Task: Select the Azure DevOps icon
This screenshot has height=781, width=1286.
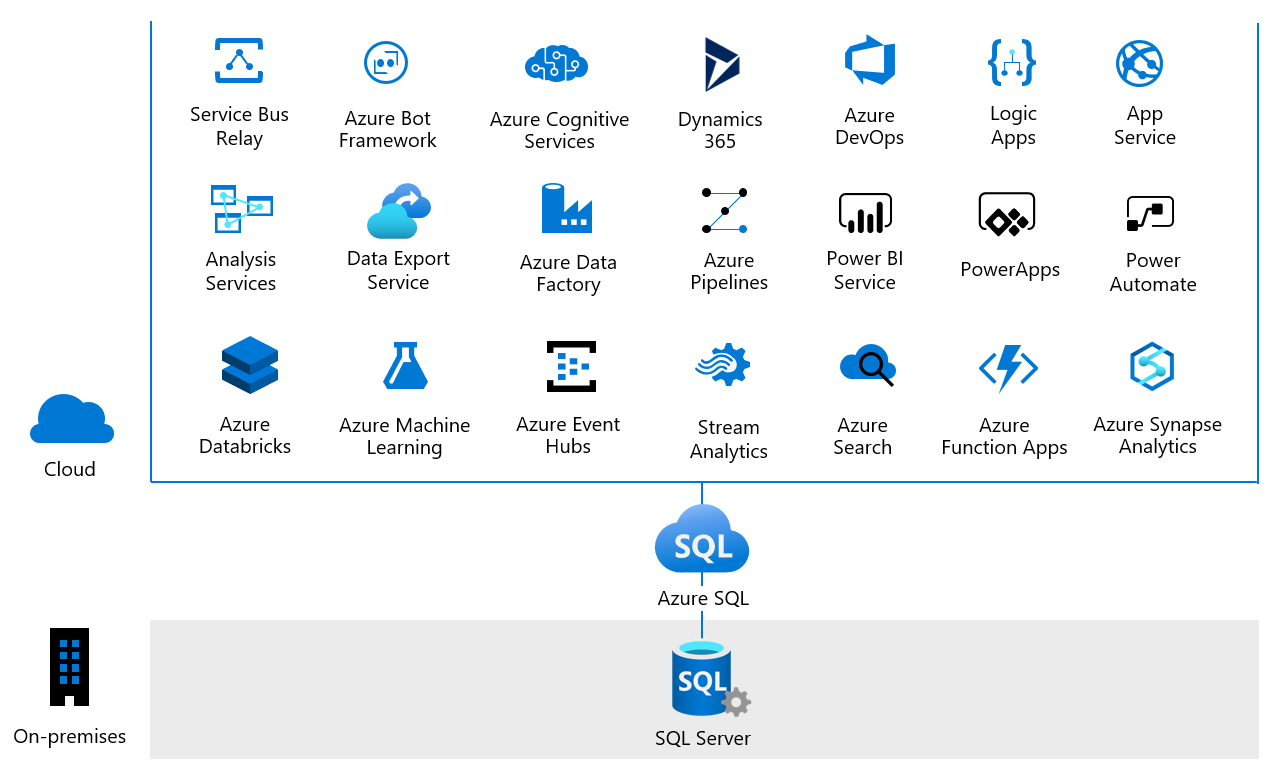Action: pos(869,62)
